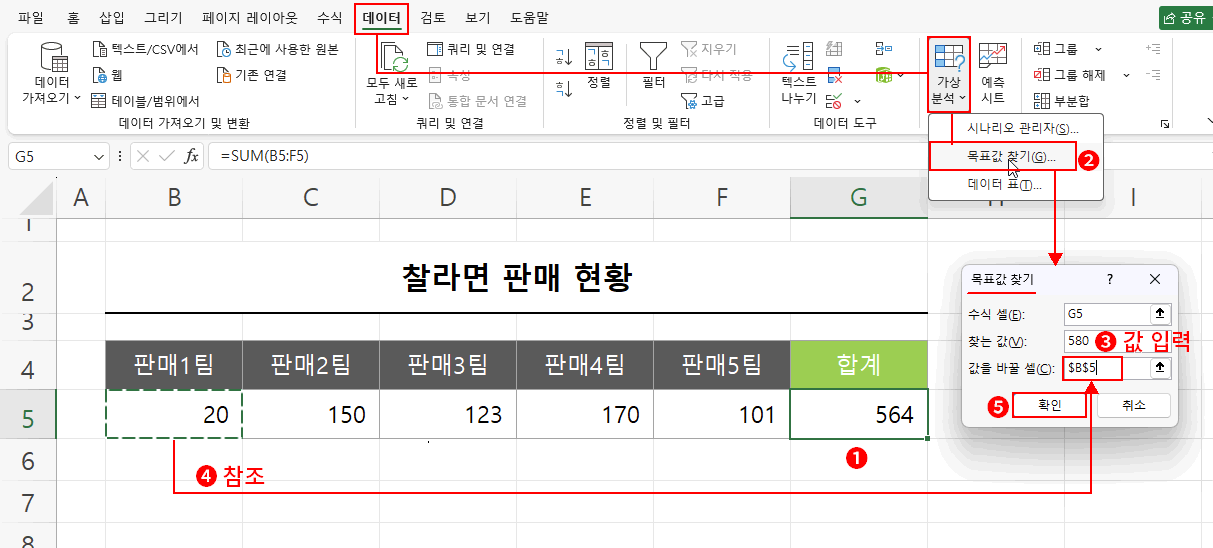The image size is (1213, 548).
Task: Switch to the 보기 (View) tab
Action: [478, 18]
